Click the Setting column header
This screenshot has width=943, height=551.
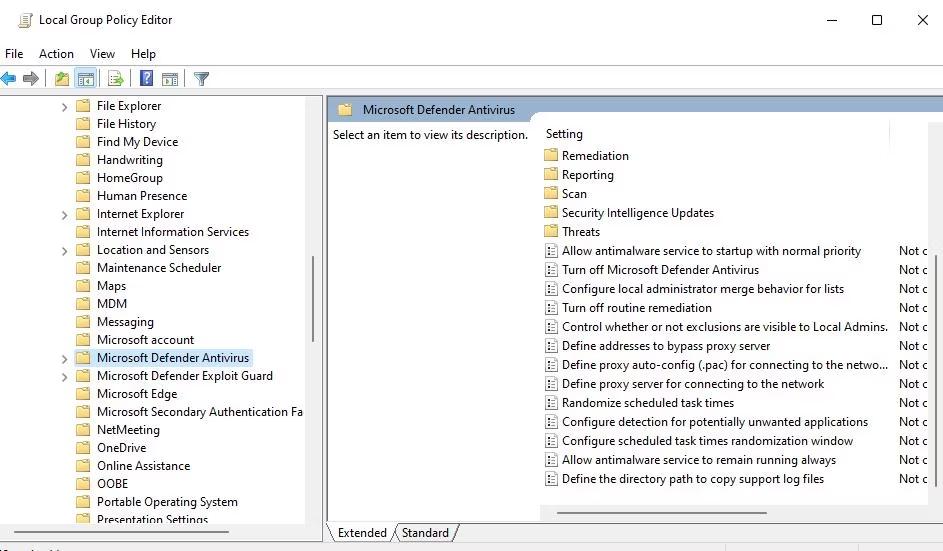click(x=564, y=134)
